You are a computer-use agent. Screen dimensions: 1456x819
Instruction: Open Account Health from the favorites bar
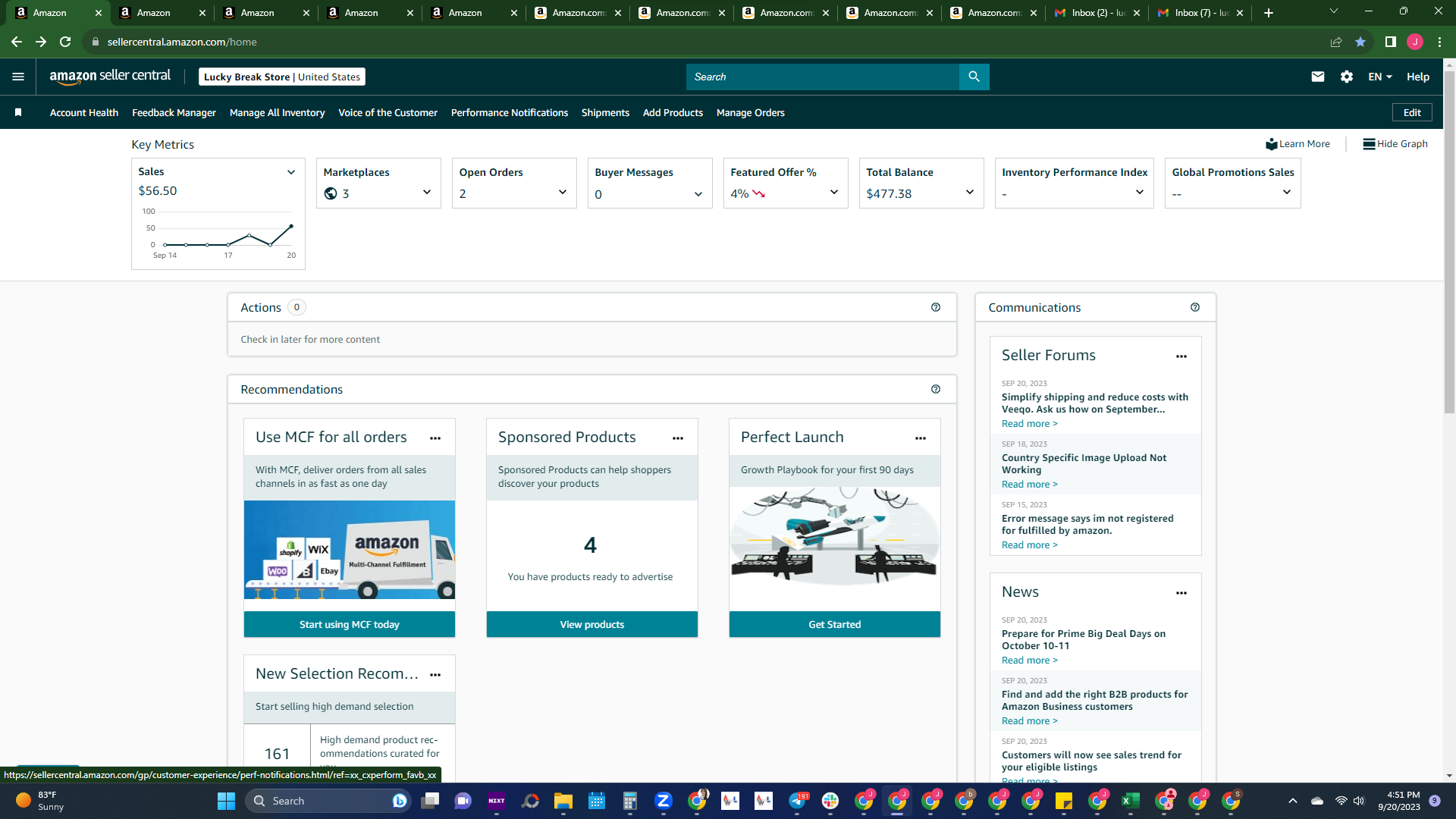84,112
